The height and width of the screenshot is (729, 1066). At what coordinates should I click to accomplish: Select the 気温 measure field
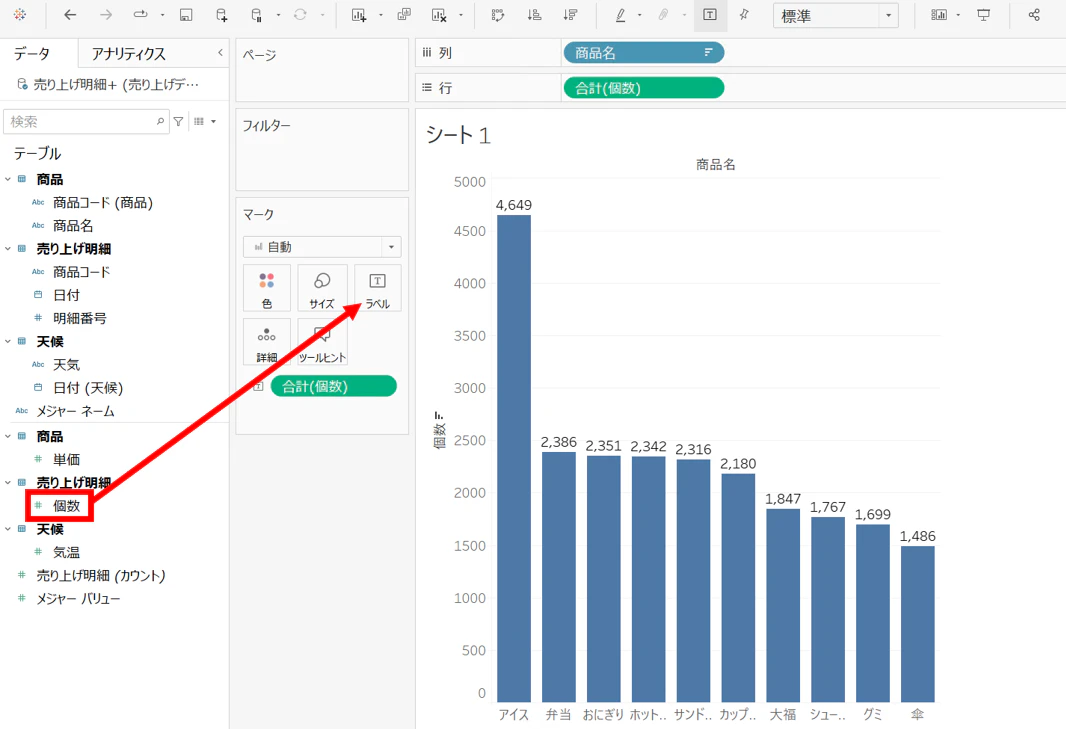point(67,552)
